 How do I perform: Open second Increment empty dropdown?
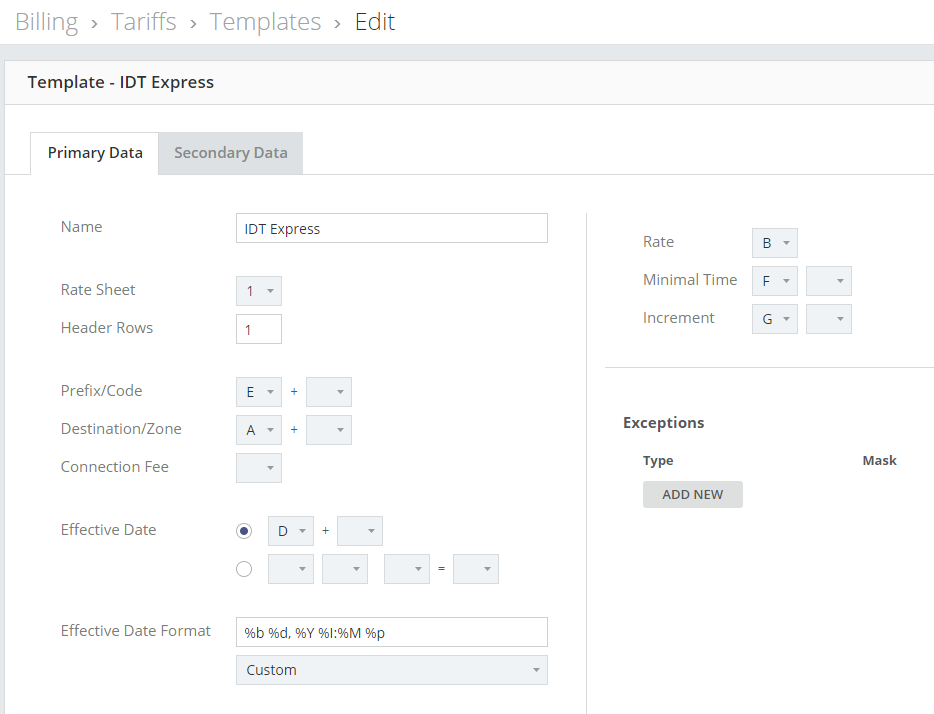click(x=829, y=319)
